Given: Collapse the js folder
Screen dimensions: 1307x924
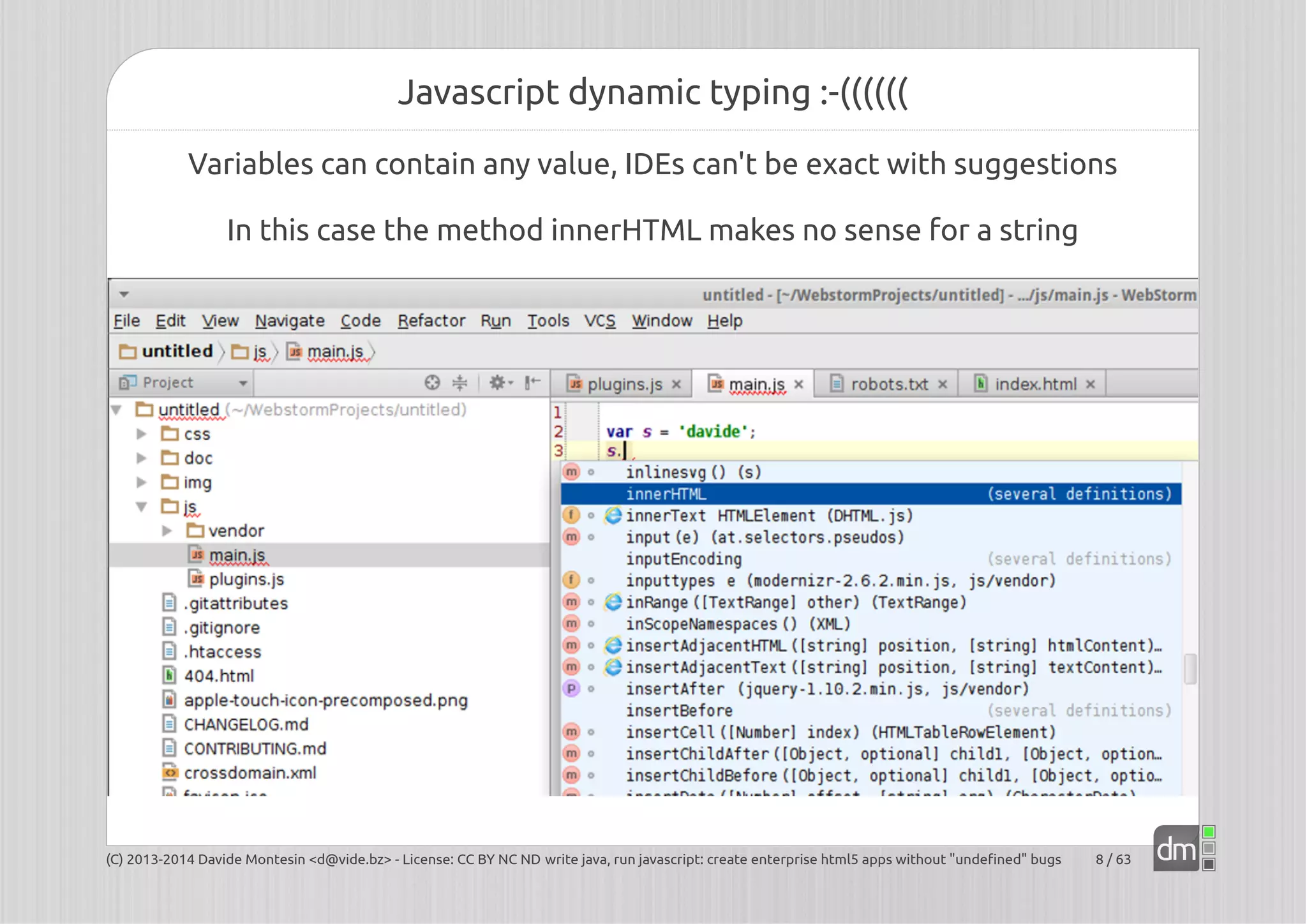Looking at the screenshot, I should click(142, 507).
